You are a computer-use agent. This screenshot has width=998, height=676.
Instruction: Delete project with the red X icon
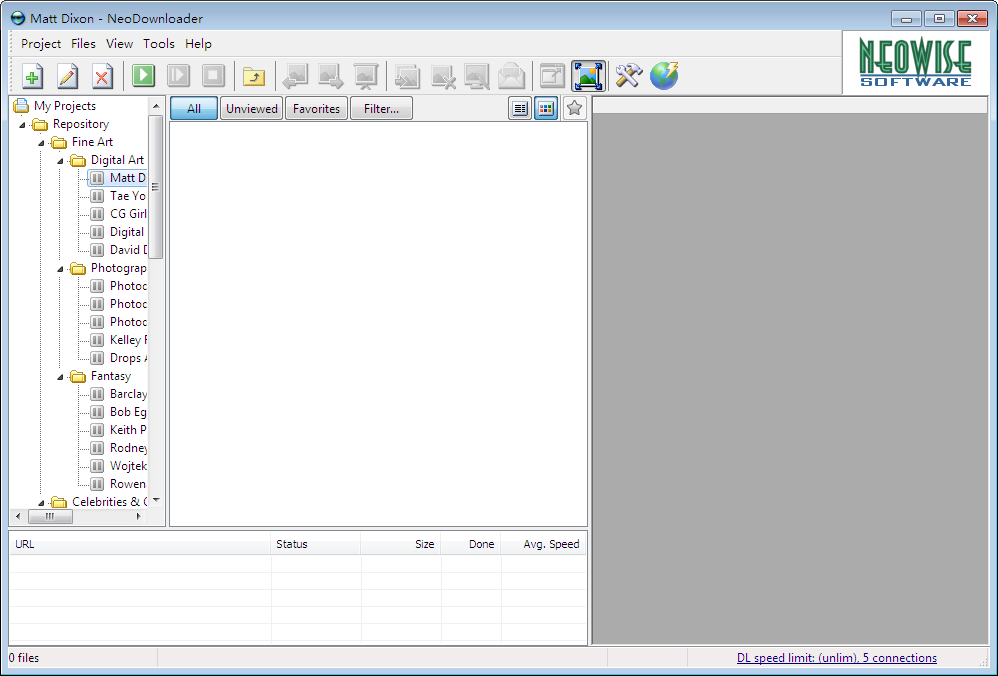102,76
